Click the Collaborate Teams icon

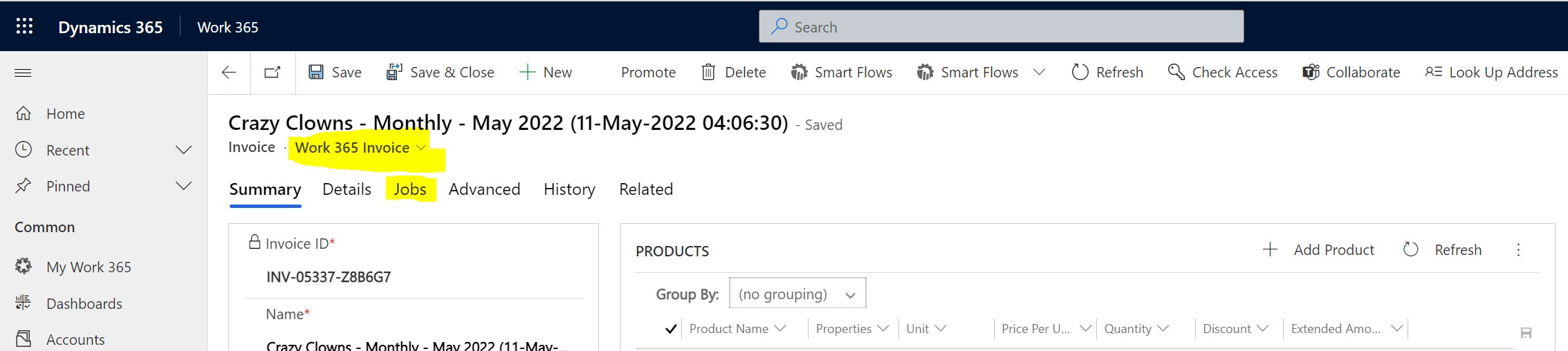coord(1311,73)
